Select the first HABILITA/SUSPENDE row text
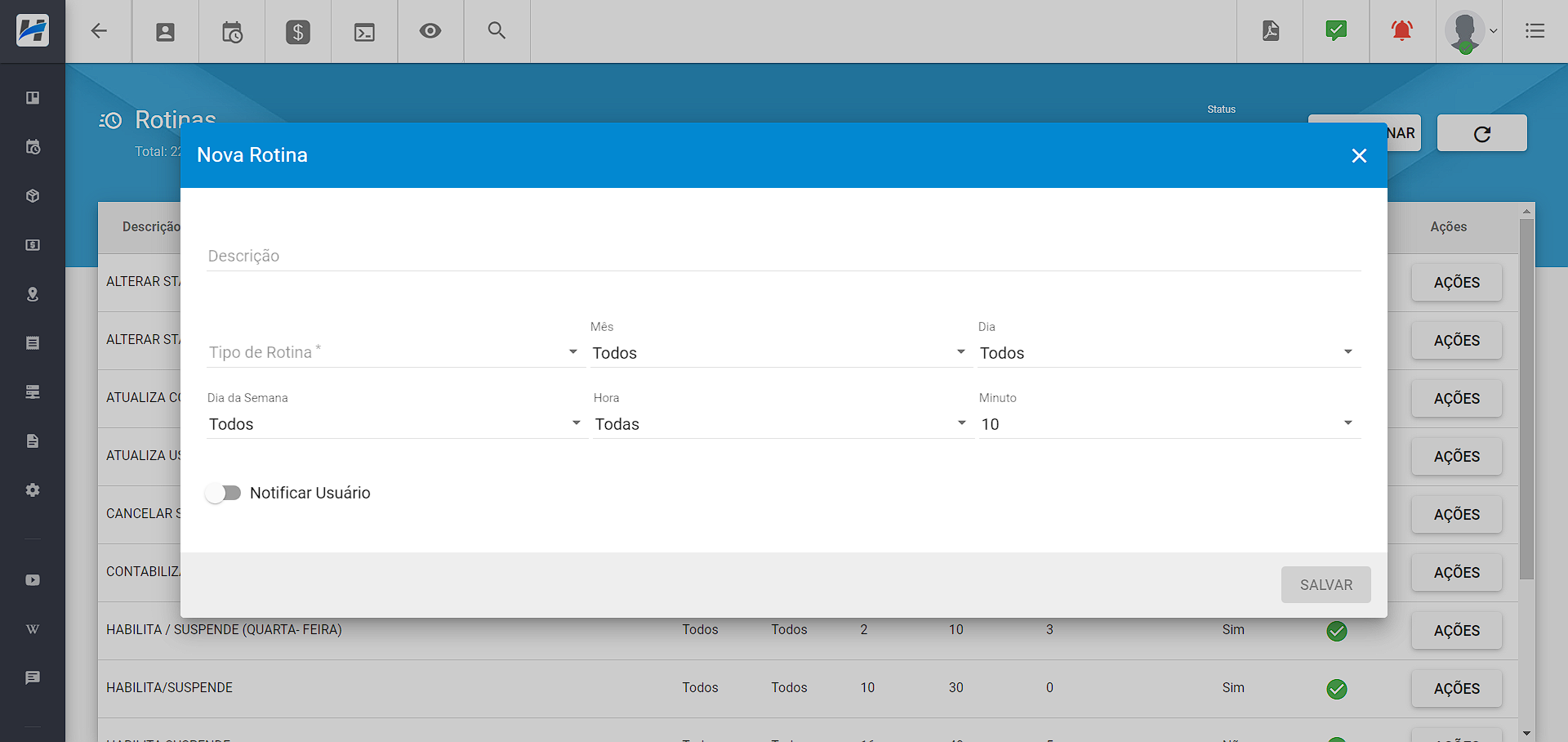The width and height of the screenshot is (1568, 742). 169,688
